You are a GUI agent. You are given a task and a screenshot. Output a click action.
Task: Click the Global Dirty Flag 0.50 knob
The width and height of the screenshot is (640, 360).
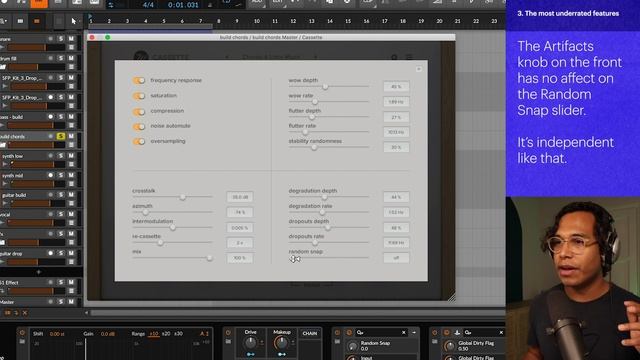(x=450, y=346)
